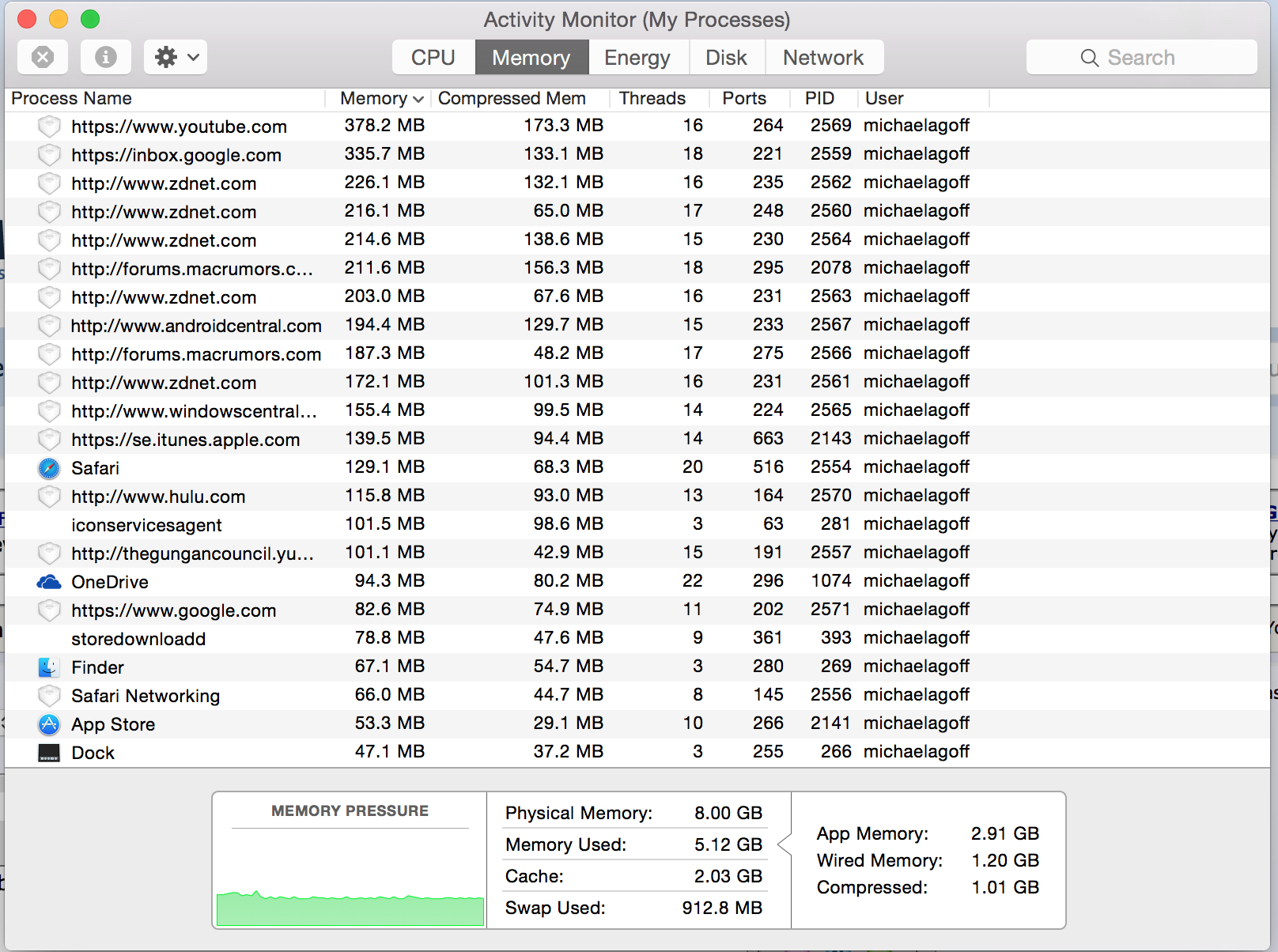Click shield icon beside http://www.windowscentral
The width and height of the screenshot is (1278, 952).
tap(49, 411)
